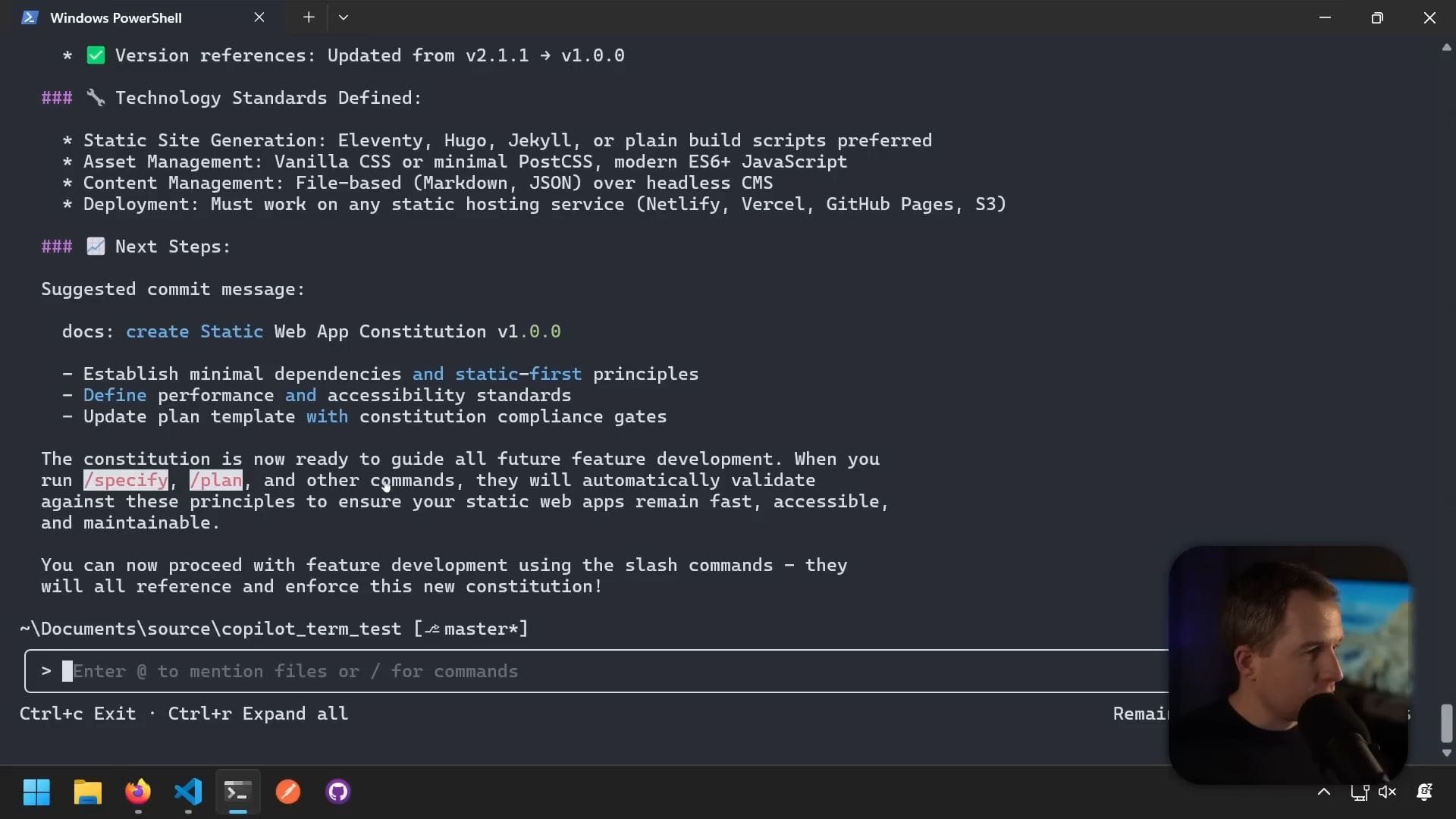Open File Explorer from the taskbar
This screenshot has width=1456, height=819.
pos(87,792)
